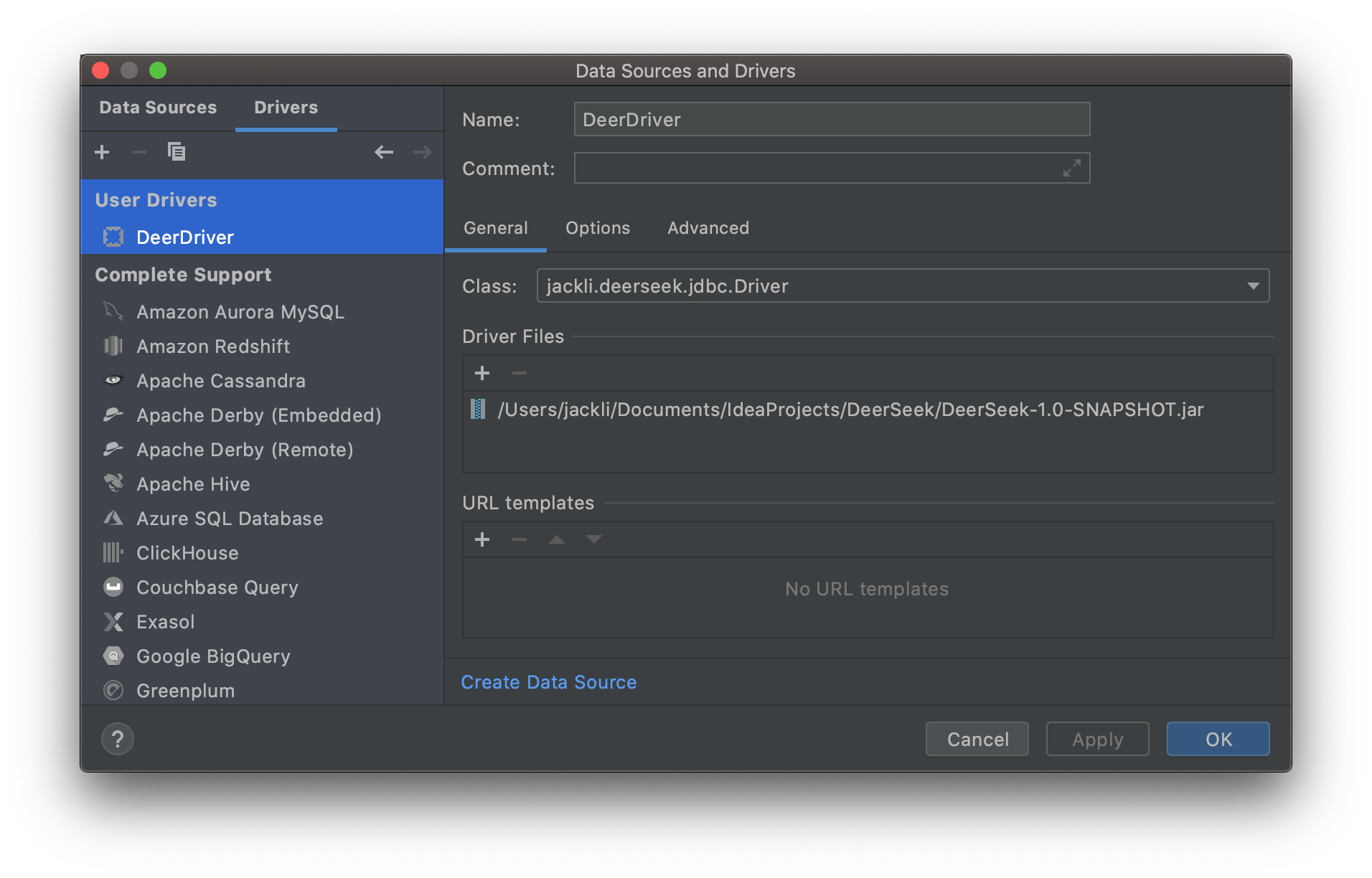The height and width of the screenshot is (878, 1372).
Task: Select Apache Derby (Embedded) driver
Action: point(263,415)
